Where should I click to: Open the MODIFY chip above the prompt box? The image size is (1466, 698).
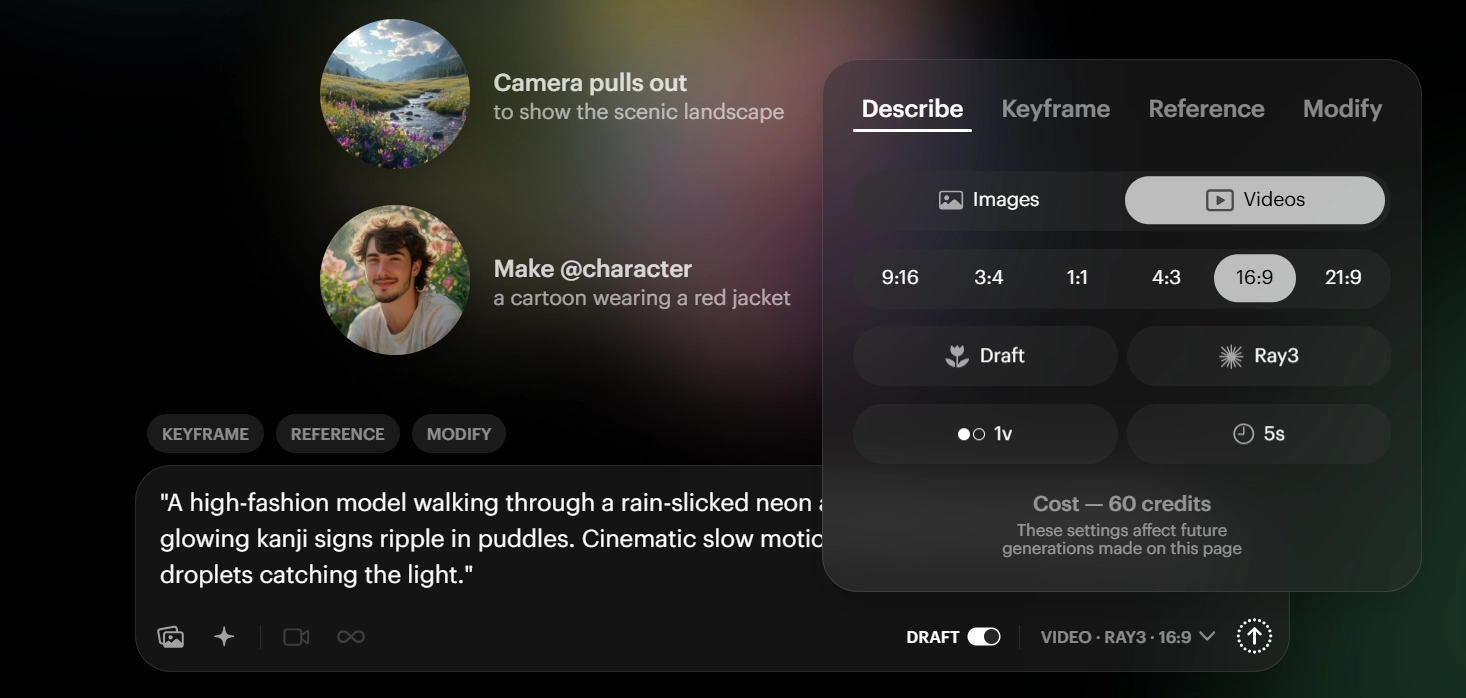coord(459,433)
